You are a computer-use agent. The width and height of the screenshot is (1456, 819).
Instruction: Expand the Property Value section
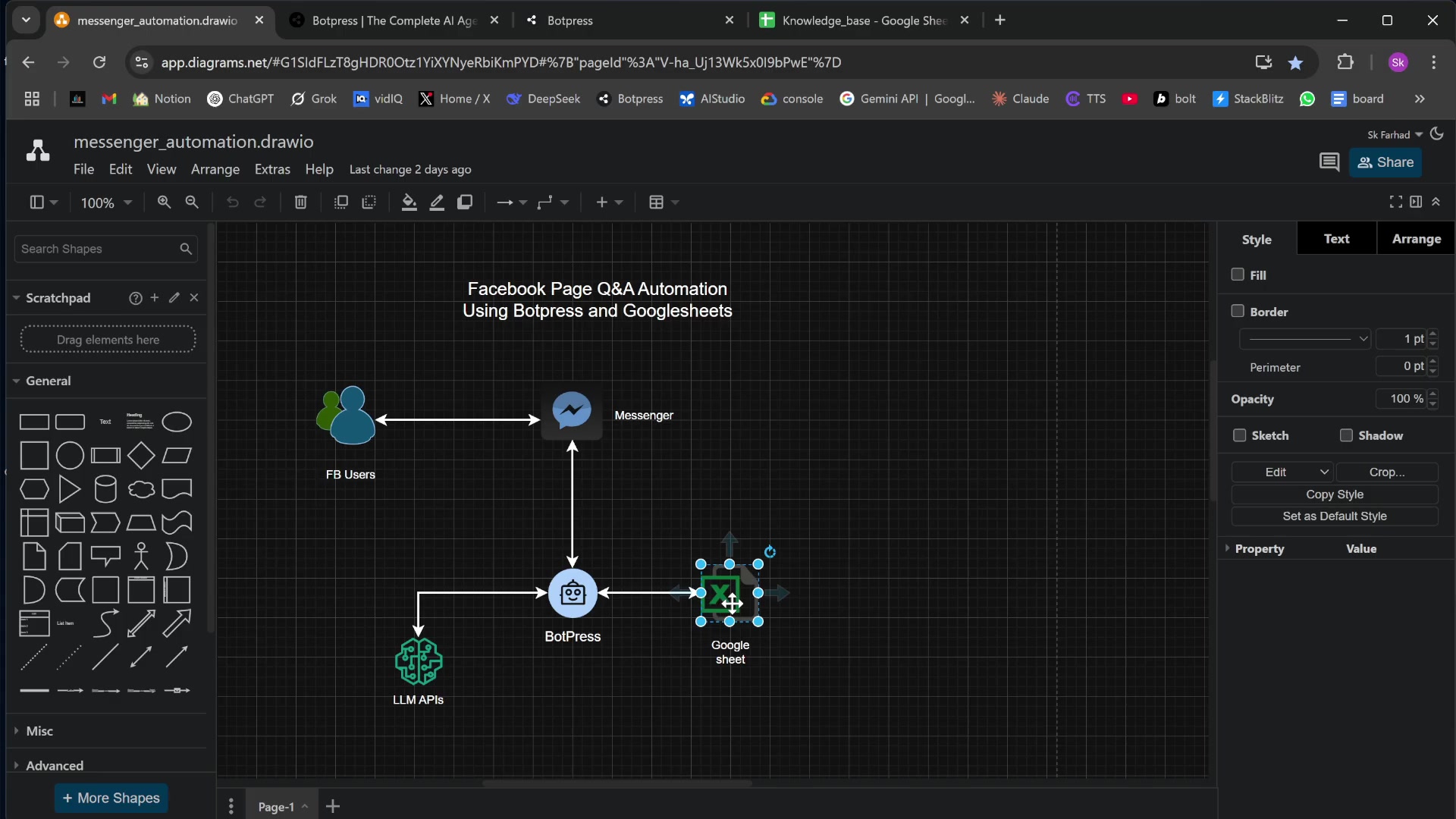pyautogui.click(x=1260, y=548)
